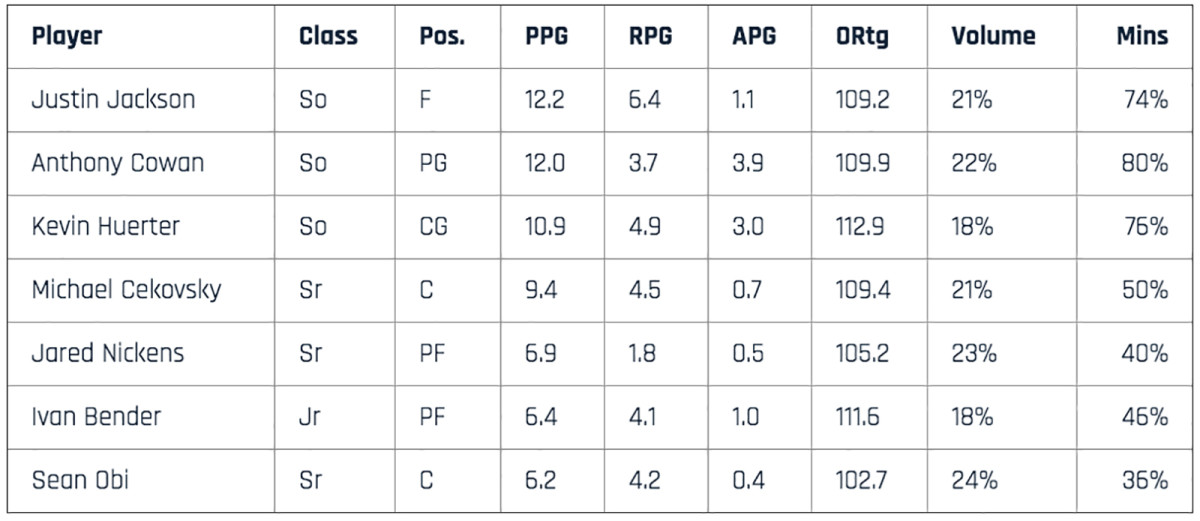The height and width of the screenshot is (521, 1200).
Task: Sort by the PPG column header
Action: [x=547, y=37]
